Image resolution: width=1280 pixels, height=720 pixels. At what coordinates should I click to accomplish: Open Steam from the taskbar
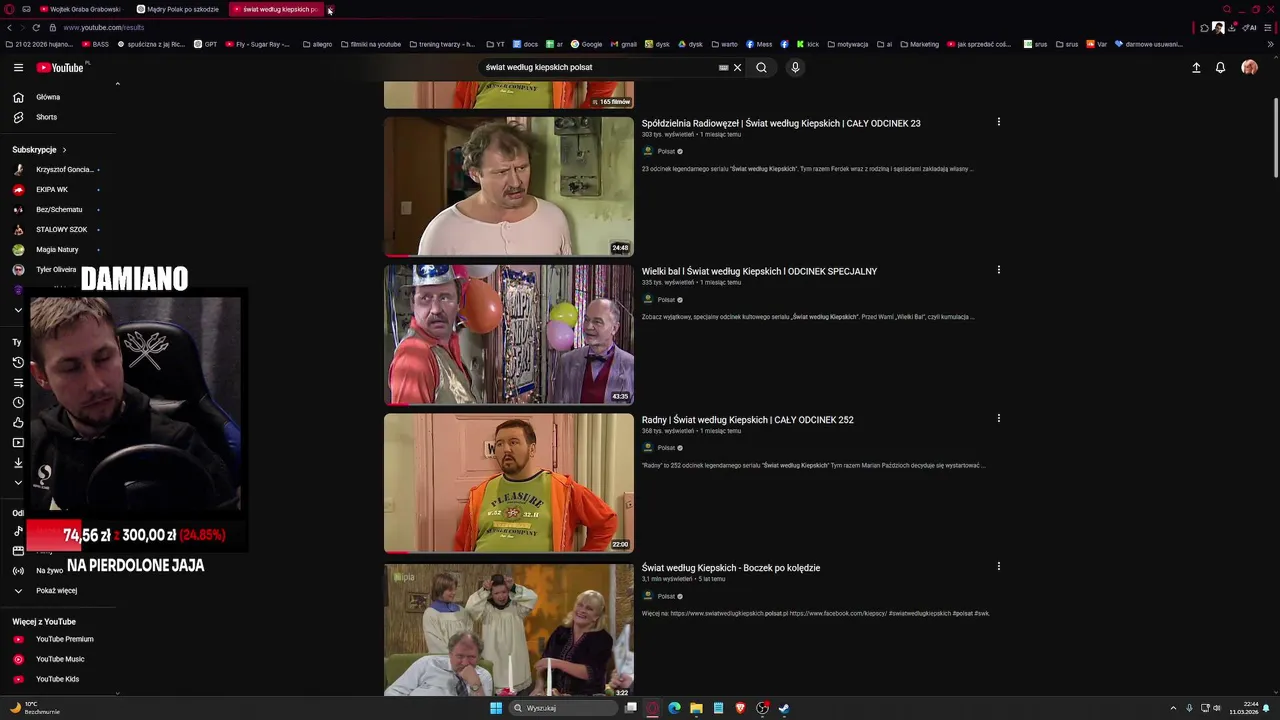click(784, 708)
